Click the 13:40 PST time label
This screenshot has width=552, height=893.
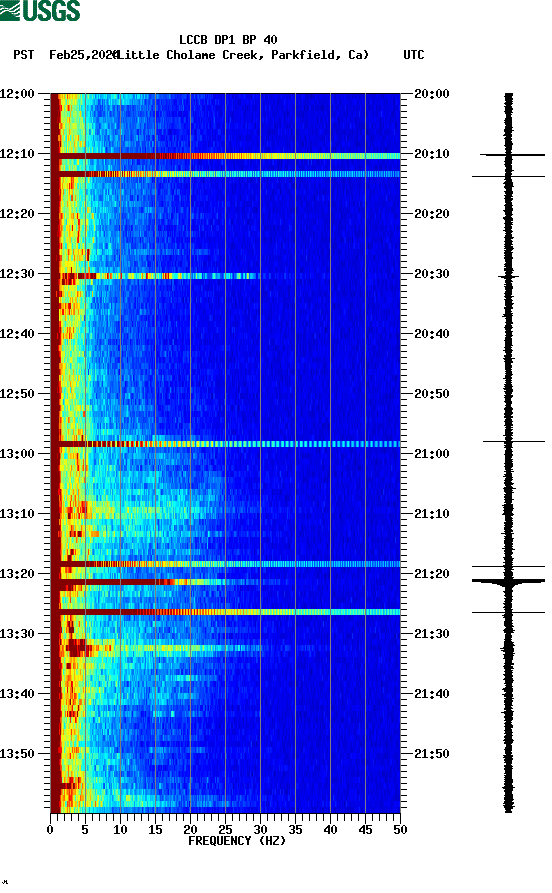17,694
